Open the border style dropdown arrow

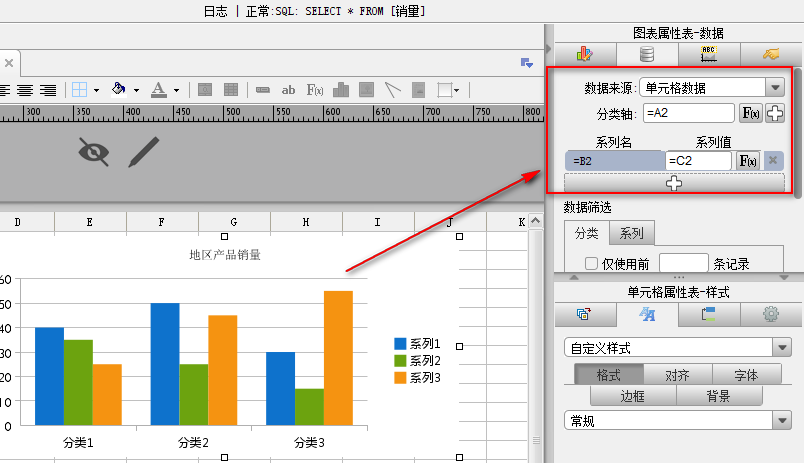(96, 90)
